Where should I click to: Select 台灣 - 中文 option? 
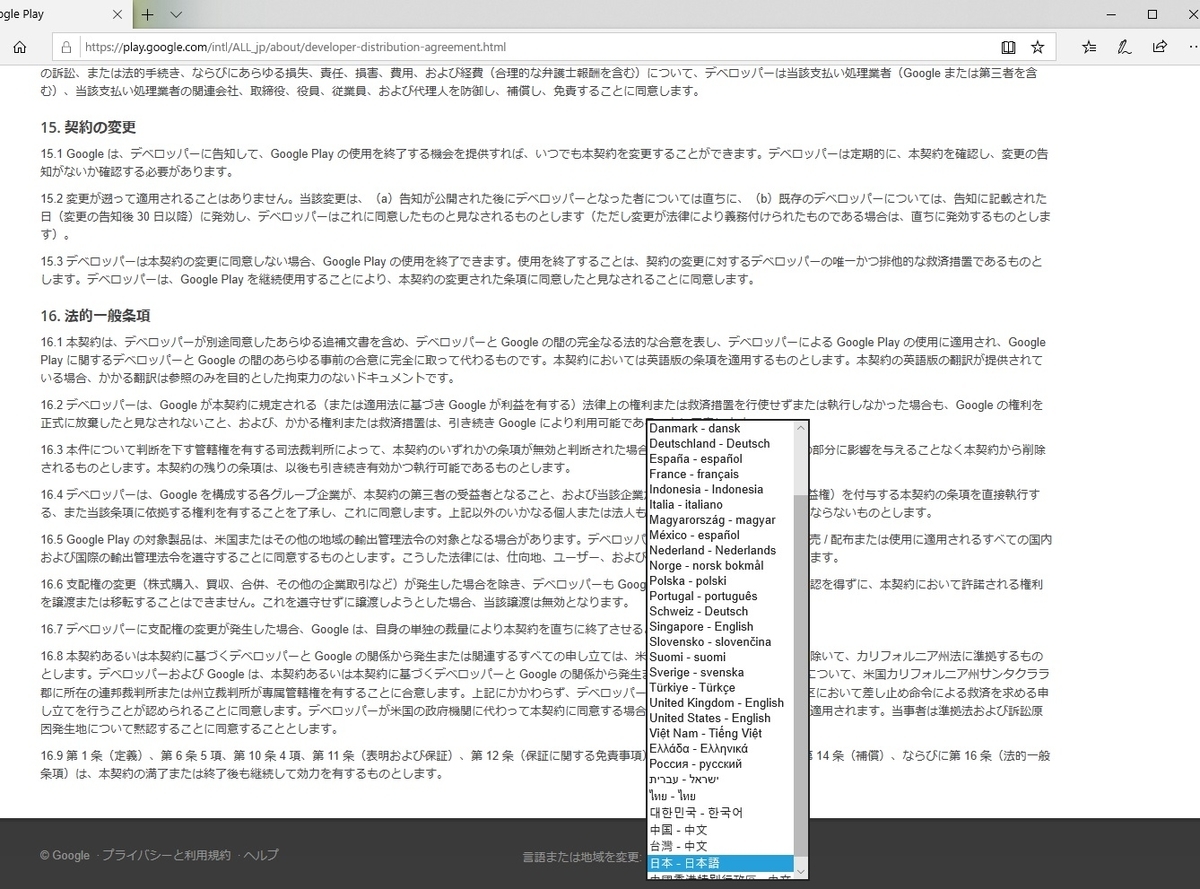[720, 846]
